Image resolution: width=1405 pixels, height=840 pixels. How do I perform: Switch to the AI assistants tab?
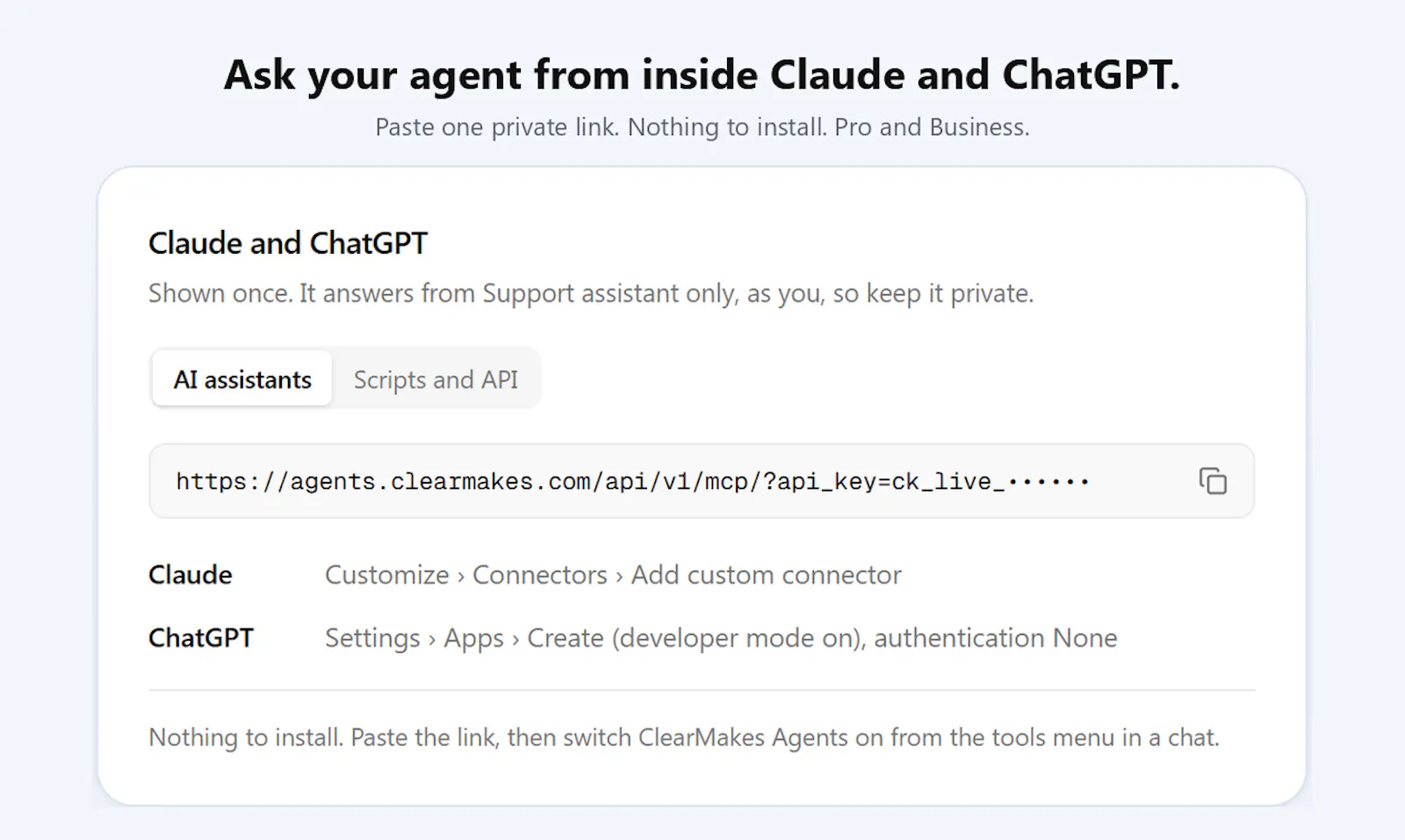[x=242, y=379]
